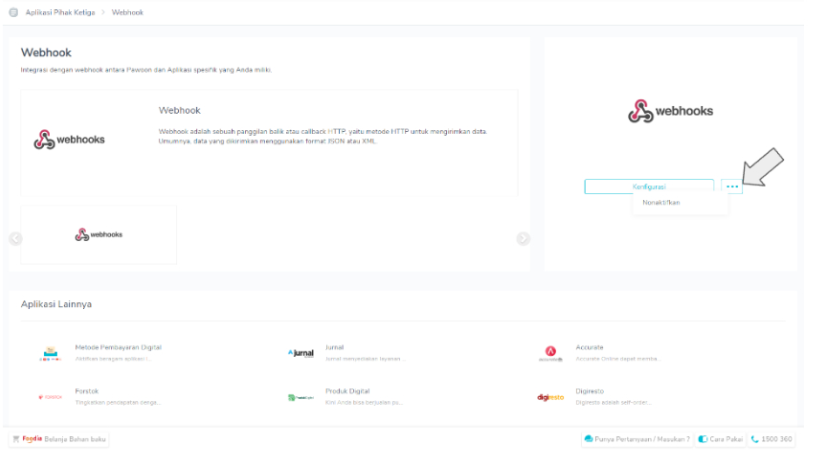Click the Webhook description card title
Image resolution: width=814 pixels, height=450 pixels.
click(x=180, y=110)
